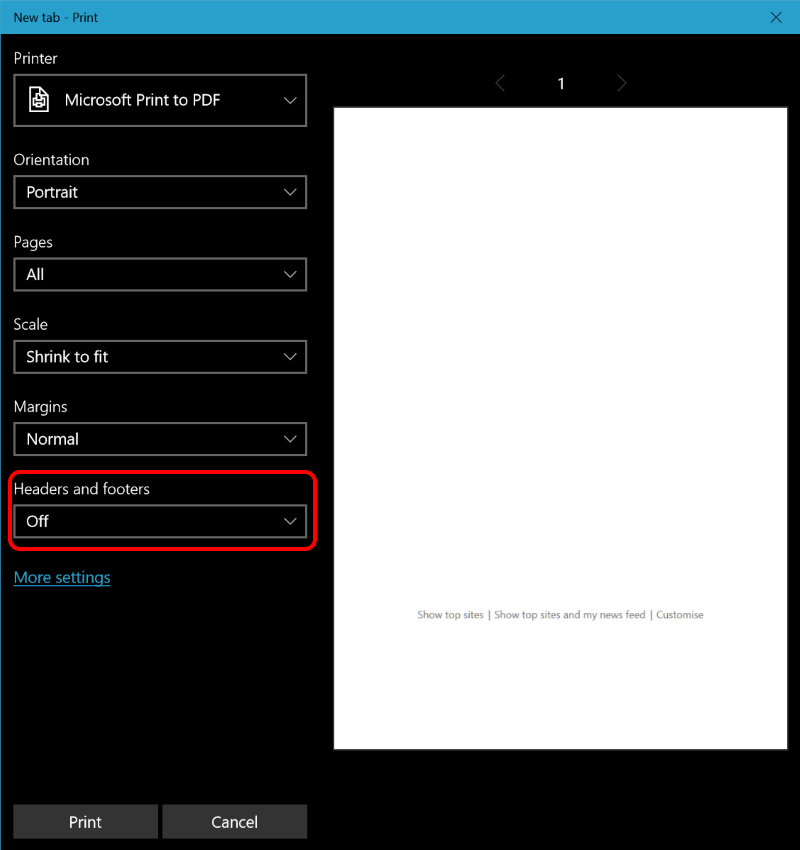Expand the Scale dropdown showing Shrink to fit
800x850 pixels.
pyautogui.click(x=160, y=356)
